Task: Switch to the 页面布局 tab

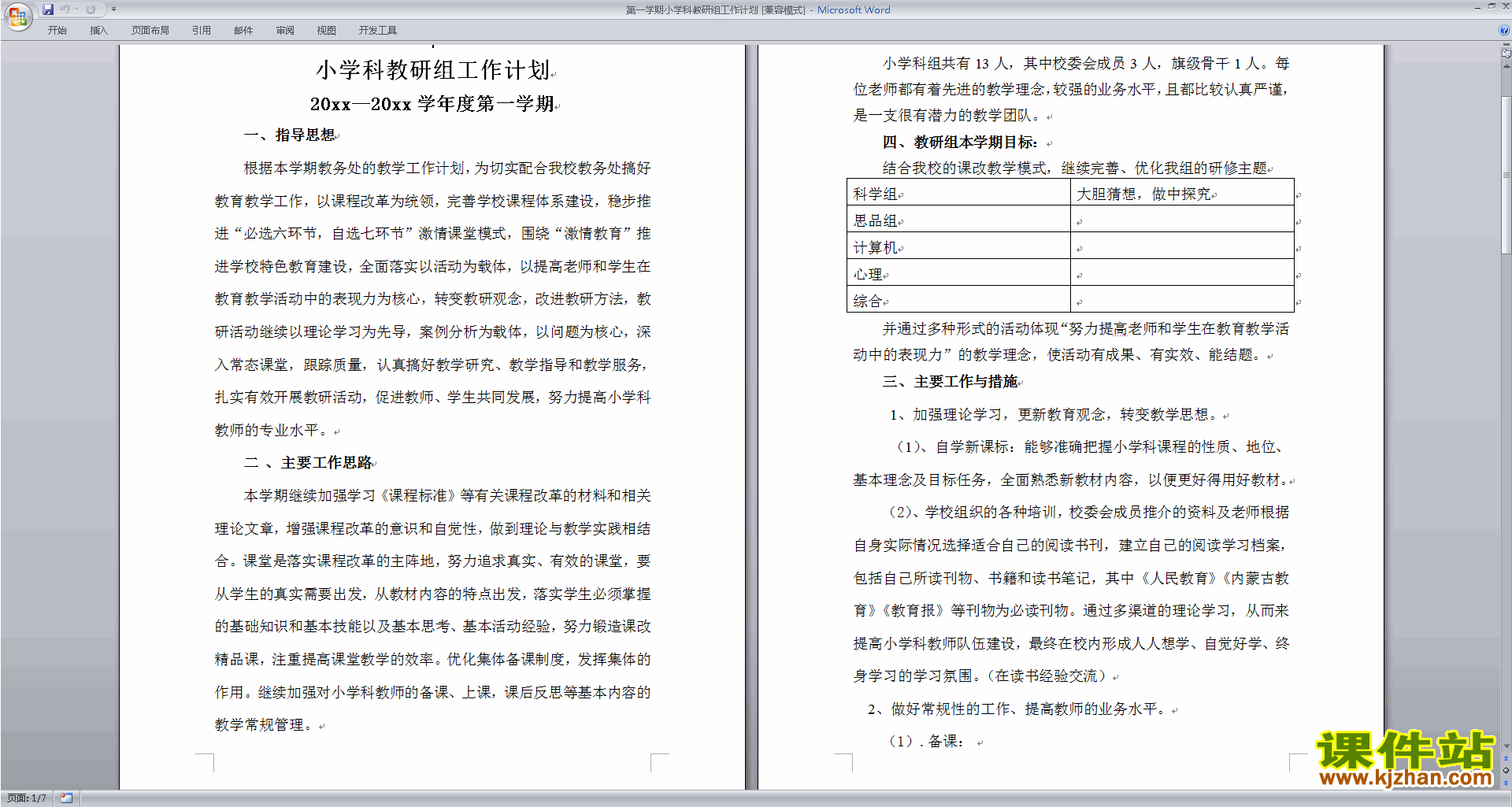Action: click(x=150, y=30)
